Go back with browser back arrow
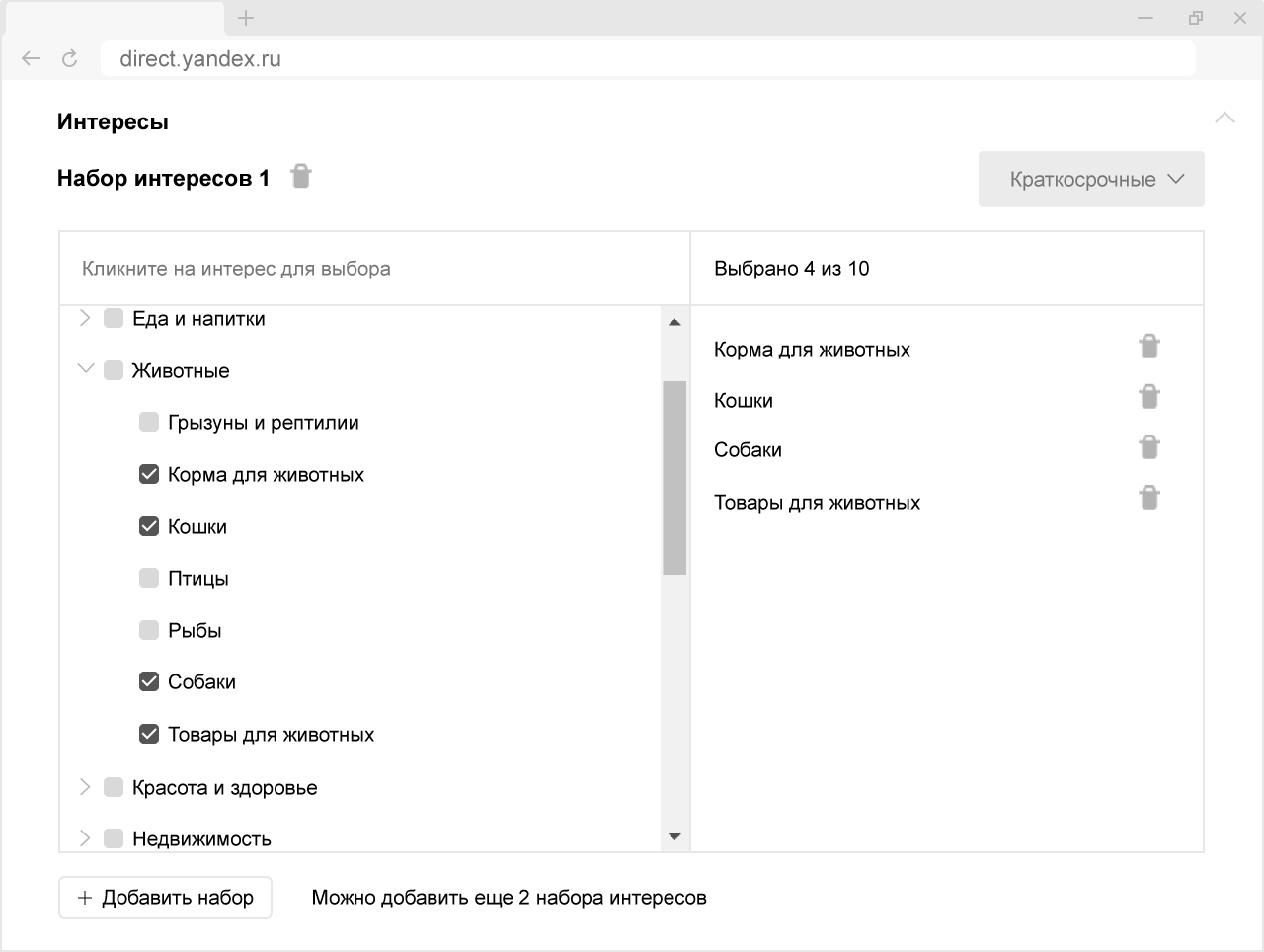The height and width of the screenshot is (952, 1264). point(32,58)
